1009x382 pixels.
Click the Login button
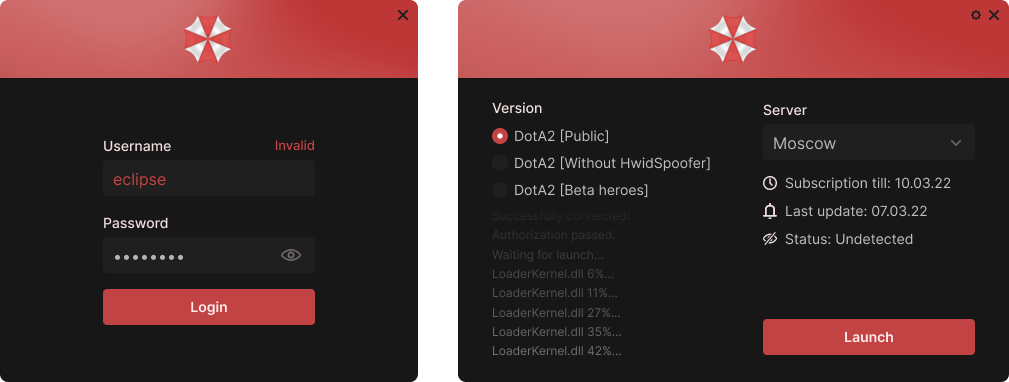208,307
